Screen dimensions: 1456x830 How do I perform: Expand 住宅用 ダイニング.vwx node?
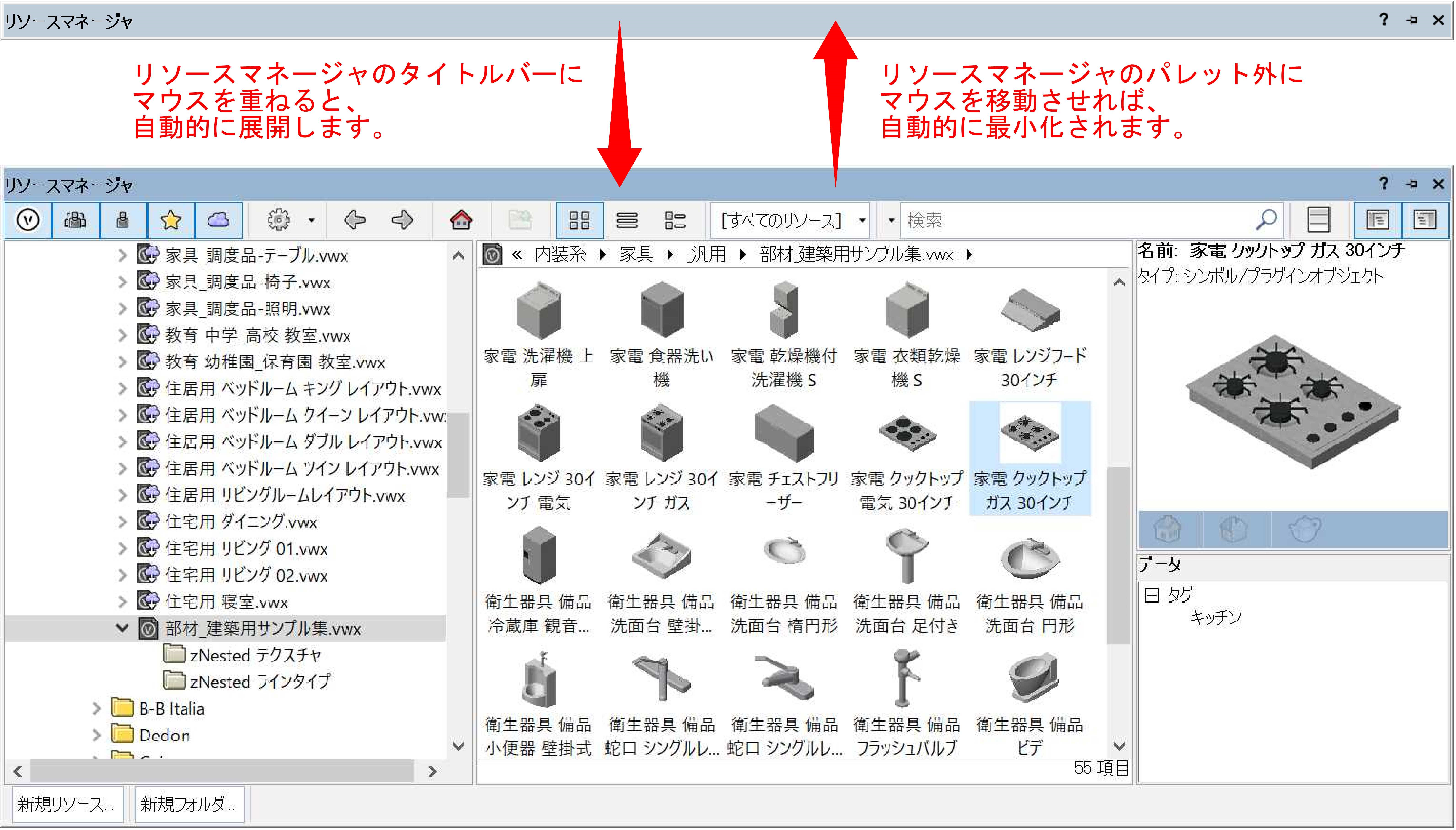[122, 522]
